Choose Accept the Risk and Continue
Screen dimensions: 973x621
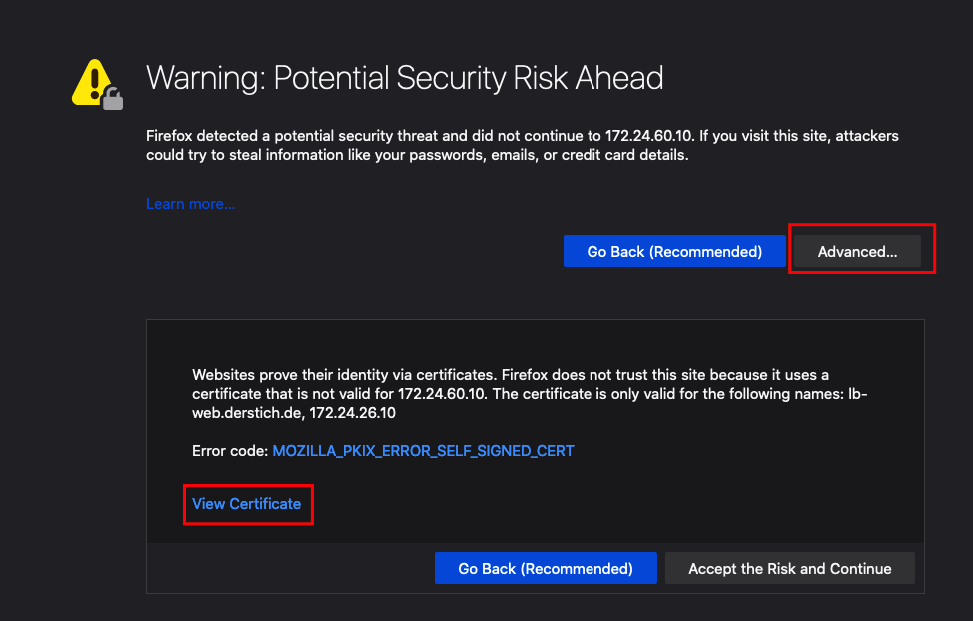pos(789,568)
